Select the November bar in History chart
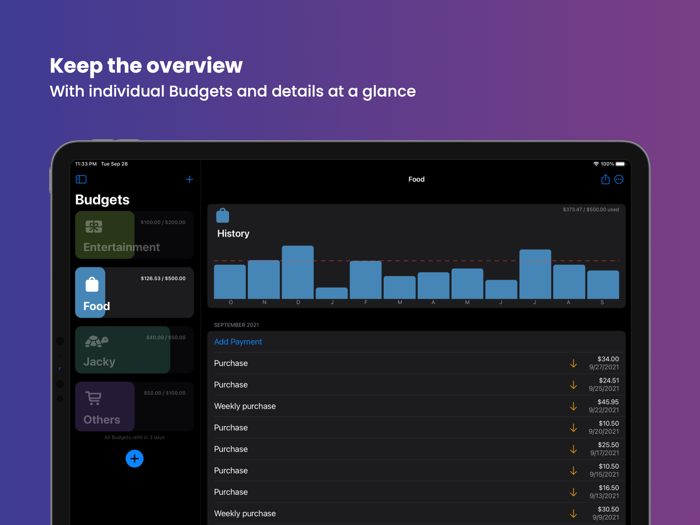This screenshot has height=525, width=700. 264,279
